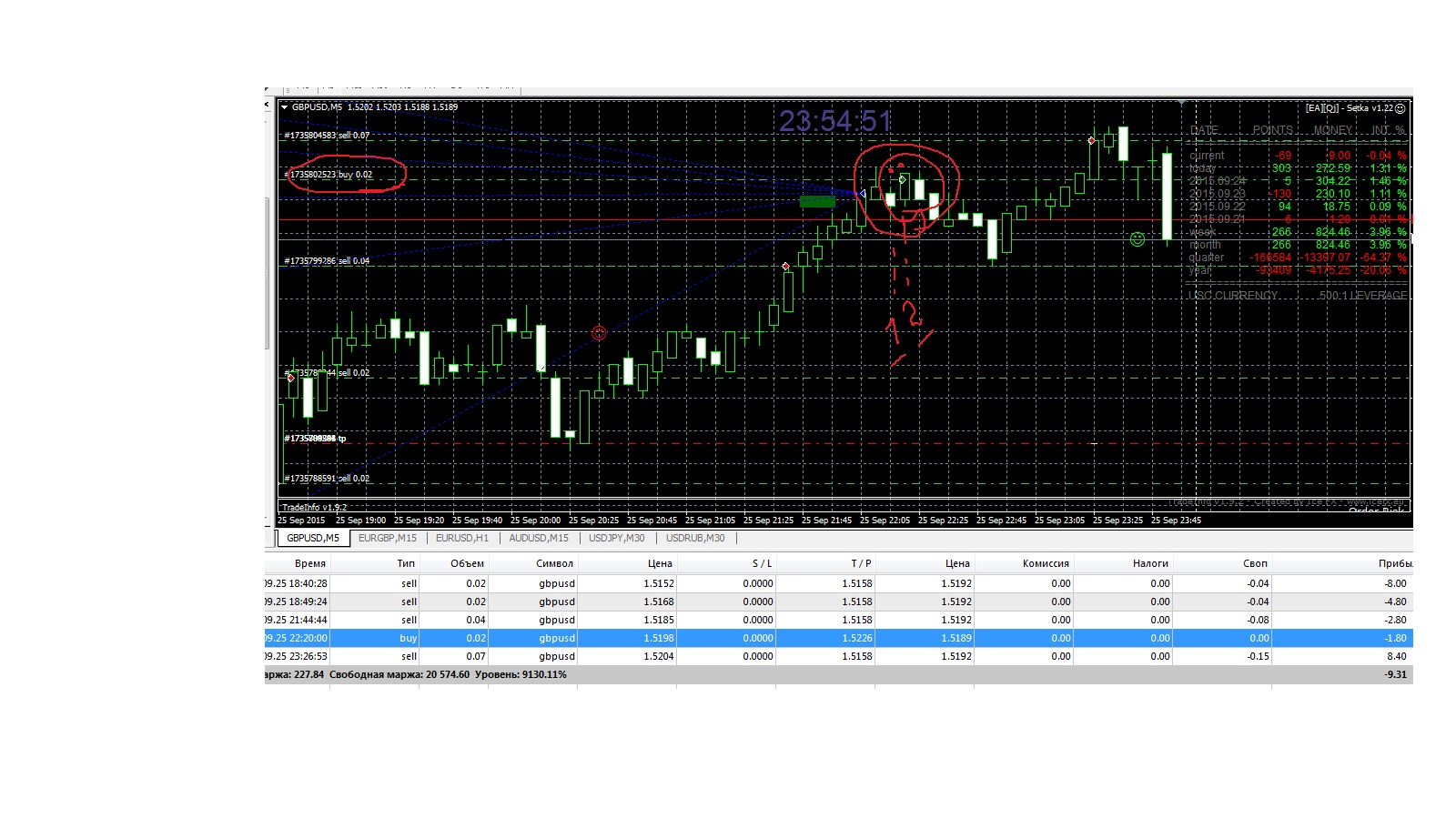Open the EURUSD,H1 chart tab

[x=462, y=538]
